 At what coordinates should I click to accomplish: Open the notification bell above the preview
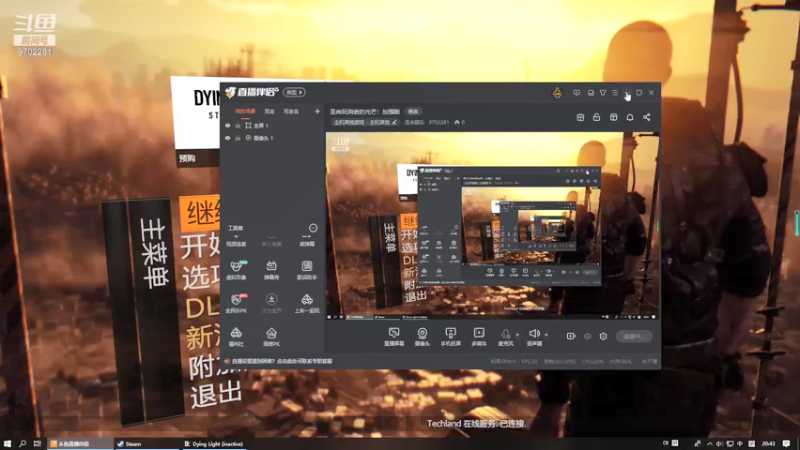[630, 117]
